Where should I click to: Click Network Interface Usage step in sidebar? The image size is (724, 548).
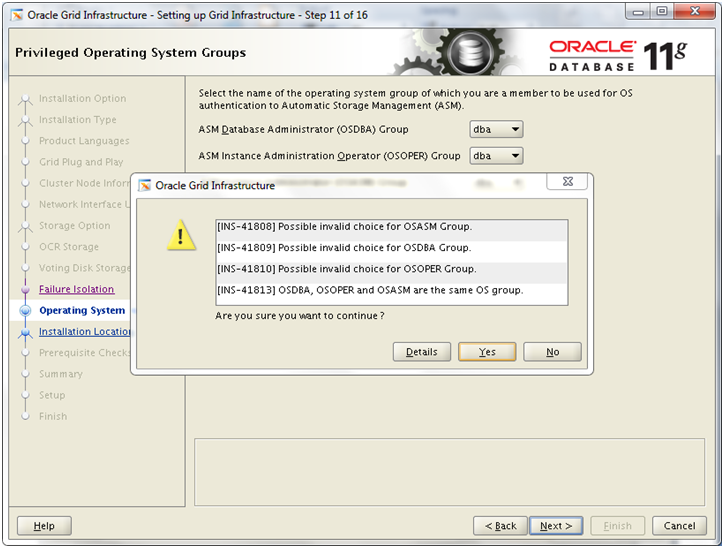click(84, 205)
